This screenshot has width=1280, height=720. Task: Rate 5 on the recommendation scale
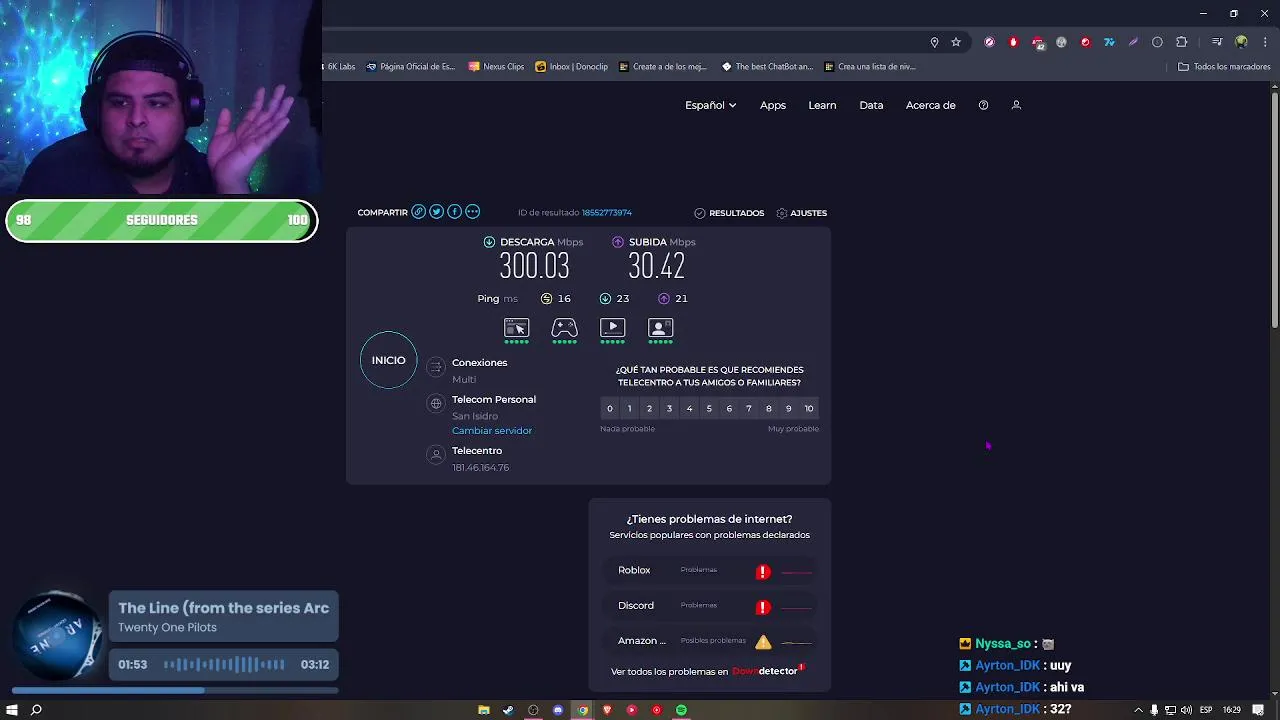click(x=709, y=408)
